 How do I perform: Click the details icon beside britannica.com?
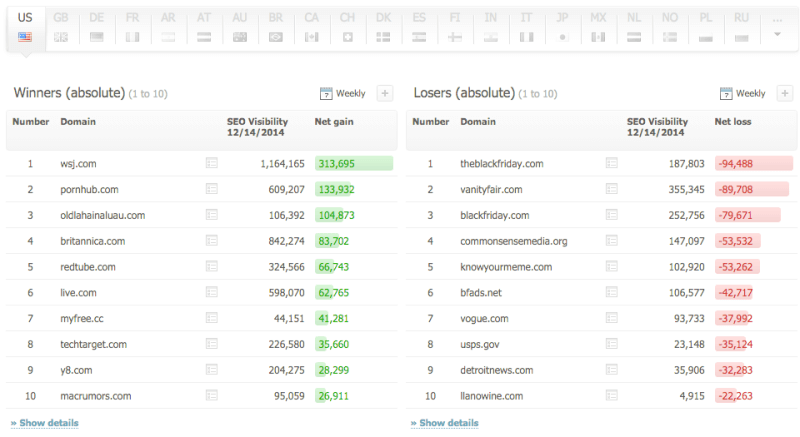click(x=211, y=241)
